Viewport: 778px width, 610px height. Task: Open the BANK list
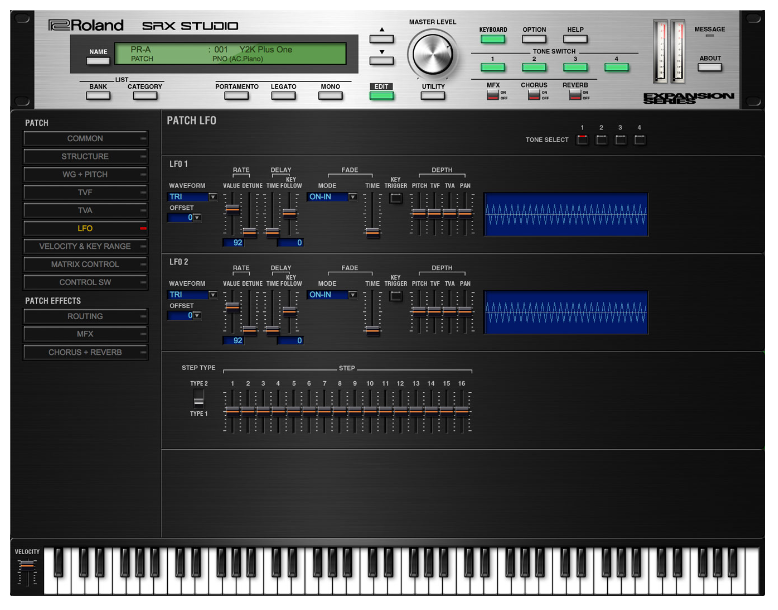pyautogui.click(x=98, y=95)
